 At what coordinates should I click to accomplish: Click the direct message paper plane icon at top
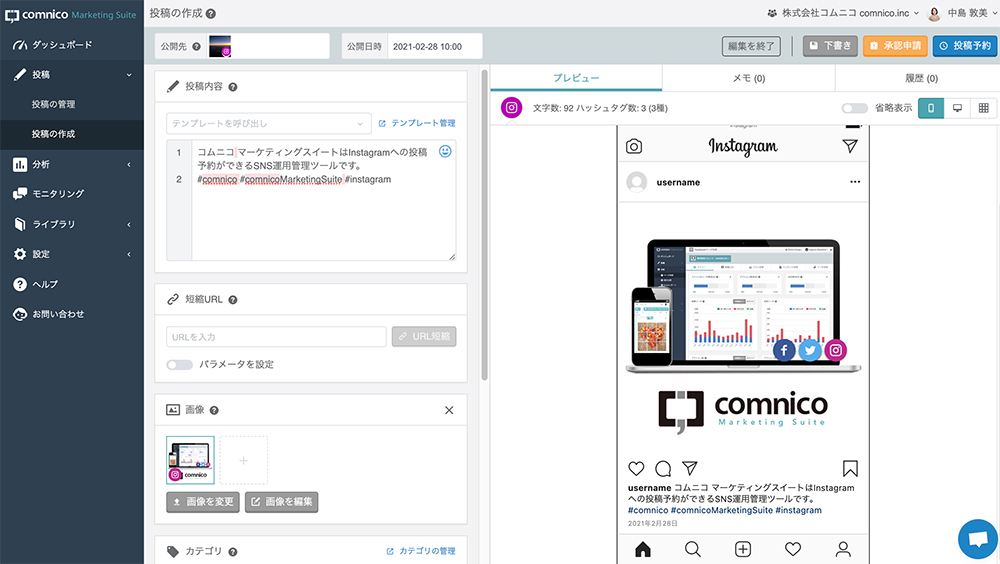click(x=849, y=146)
